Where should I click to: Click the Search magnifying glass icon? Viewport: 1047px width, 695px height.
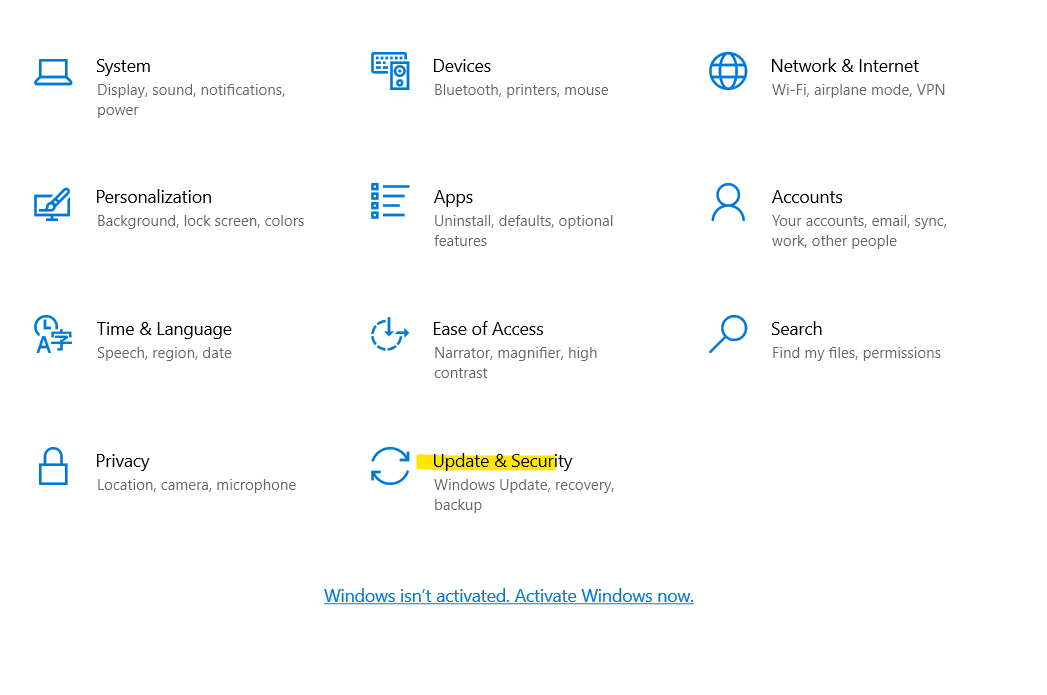[x=728, y=334]
